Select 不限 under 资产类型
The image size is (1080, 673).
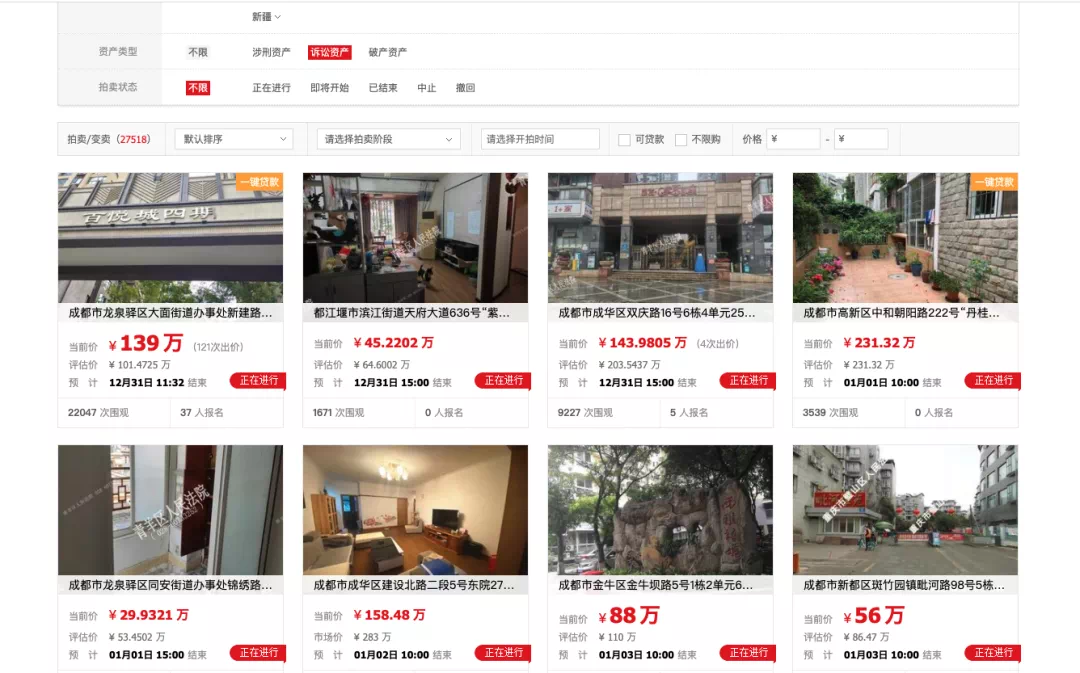coord(198,52)
